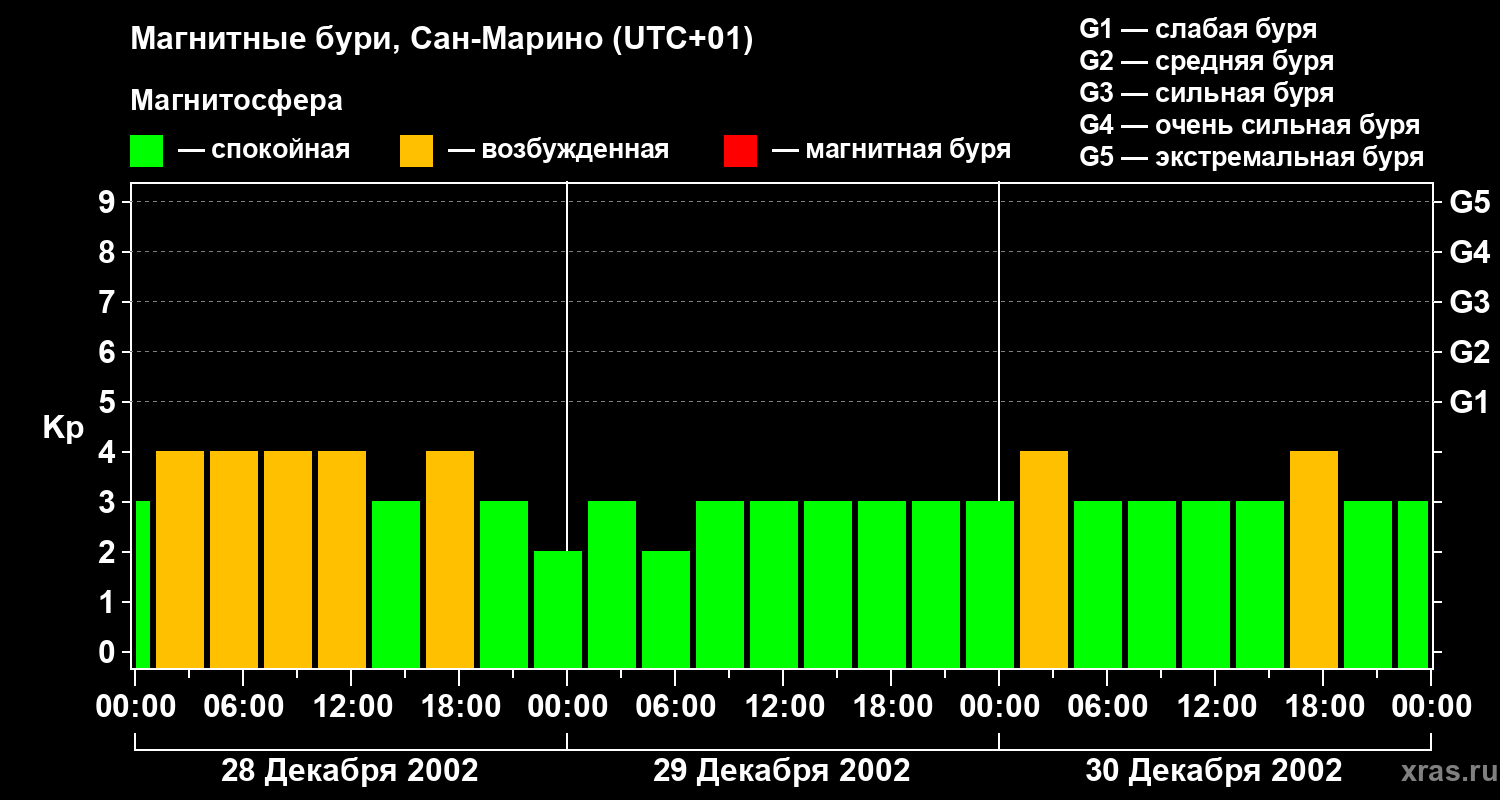The image size is (1500, 800).
Task: Click the orange bar above 18:00 on 28 December
Action: pyautogui.click(x=450, y=559)
